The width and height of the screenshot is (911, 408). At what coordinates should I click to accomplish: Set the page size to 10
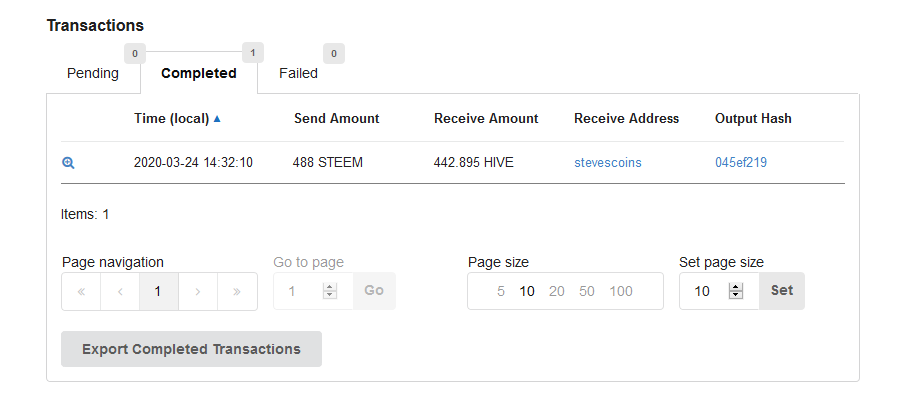(x=527, y=291)
